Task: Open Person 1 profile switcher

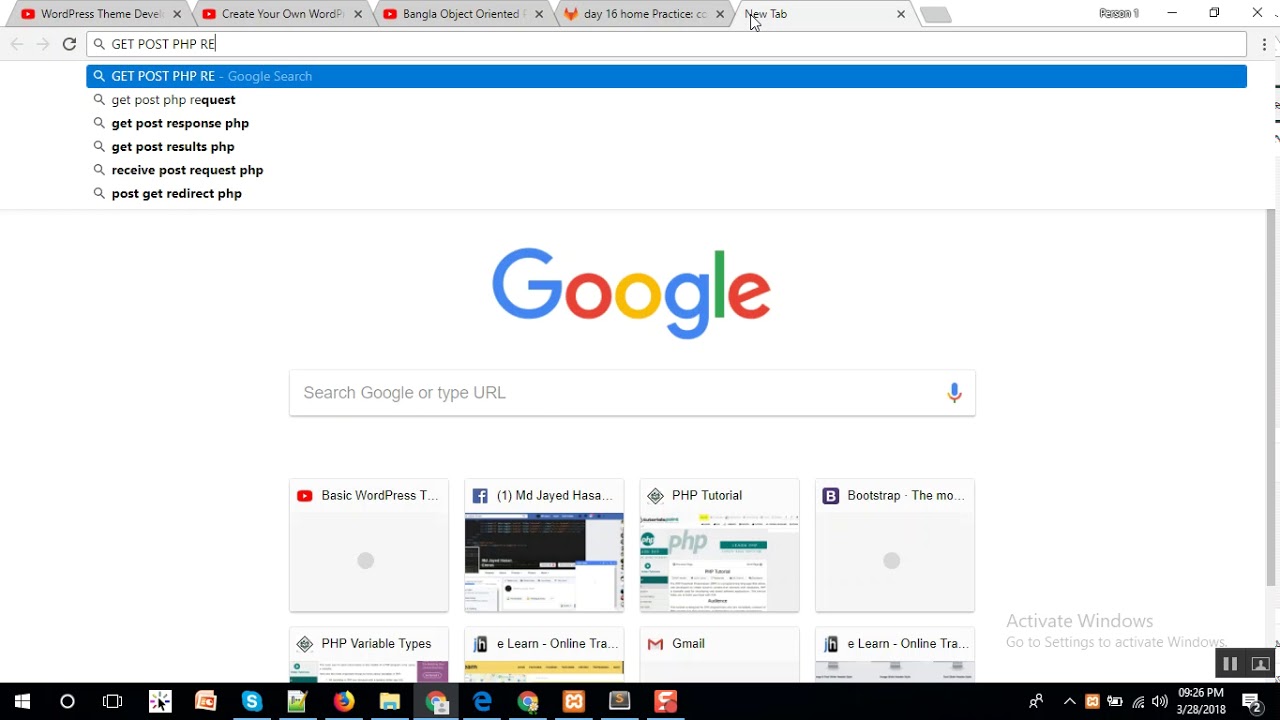Action: click(x=1119, y=14)
